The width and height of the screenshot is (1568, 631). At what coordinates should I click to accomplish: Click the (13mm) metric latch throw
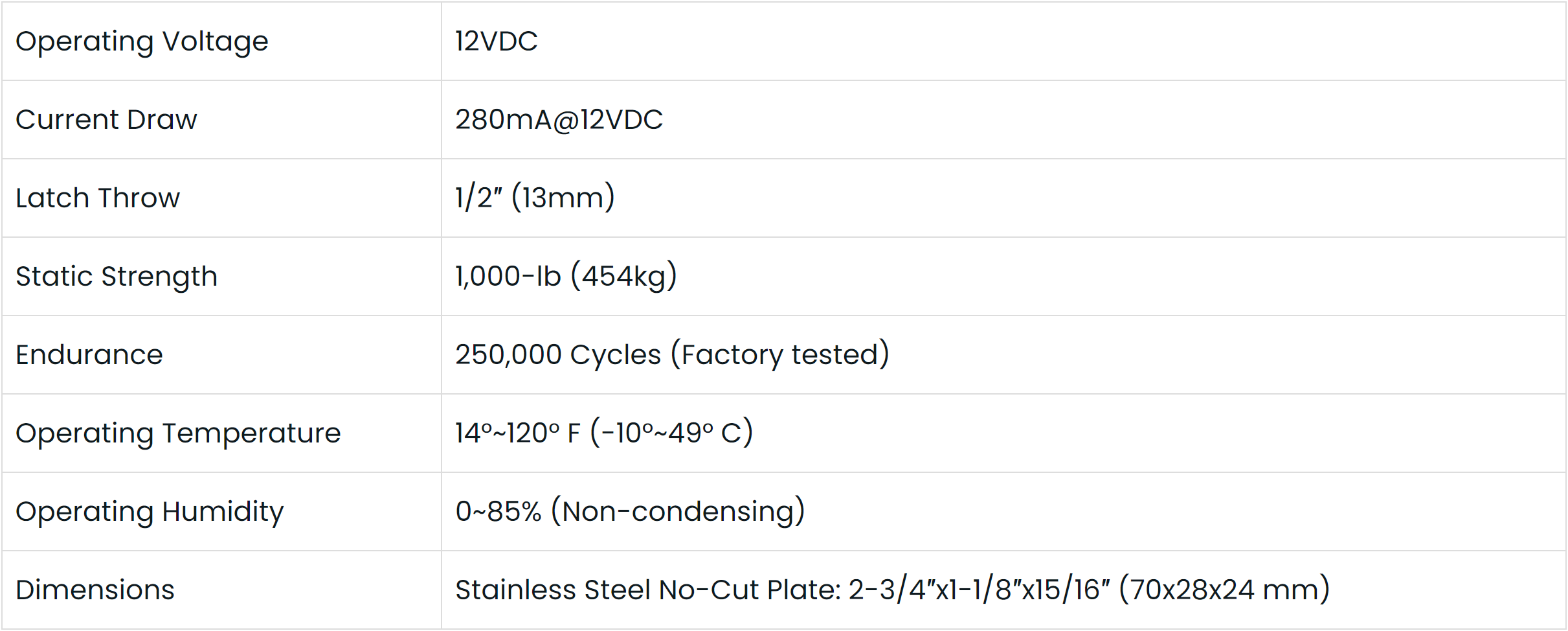click(x=563, y=198)
